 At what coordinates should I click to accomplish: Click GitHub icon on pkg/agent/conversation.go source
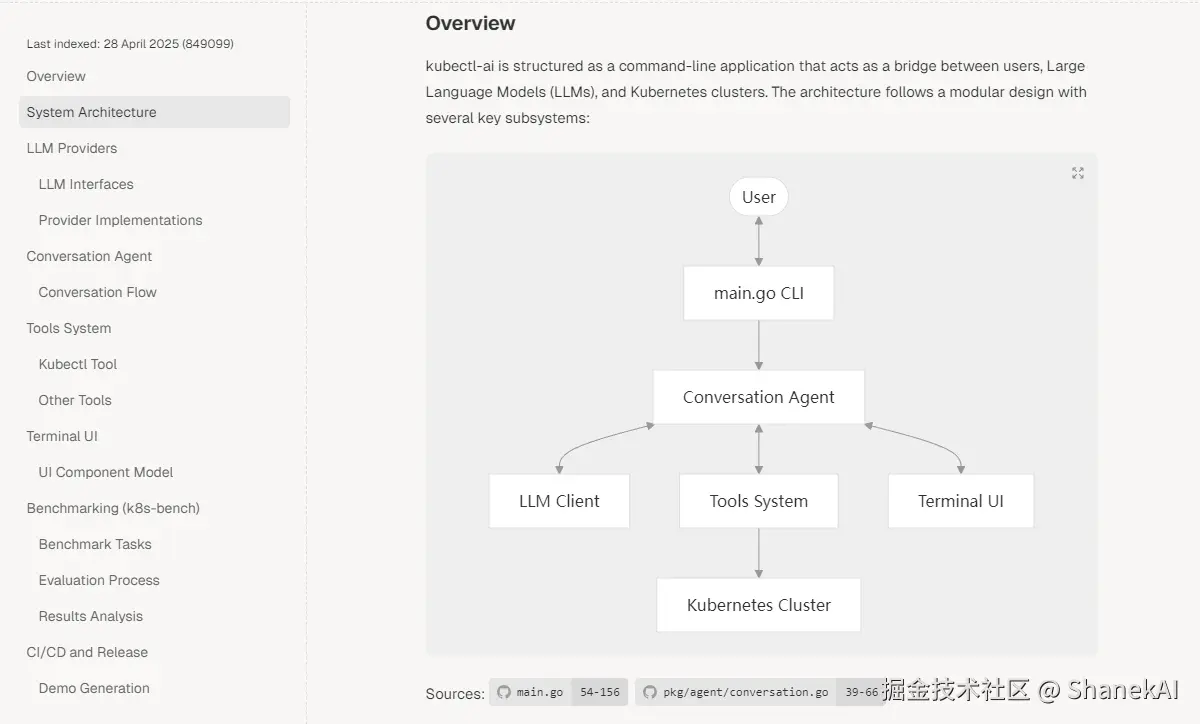[x=650, y=692]
